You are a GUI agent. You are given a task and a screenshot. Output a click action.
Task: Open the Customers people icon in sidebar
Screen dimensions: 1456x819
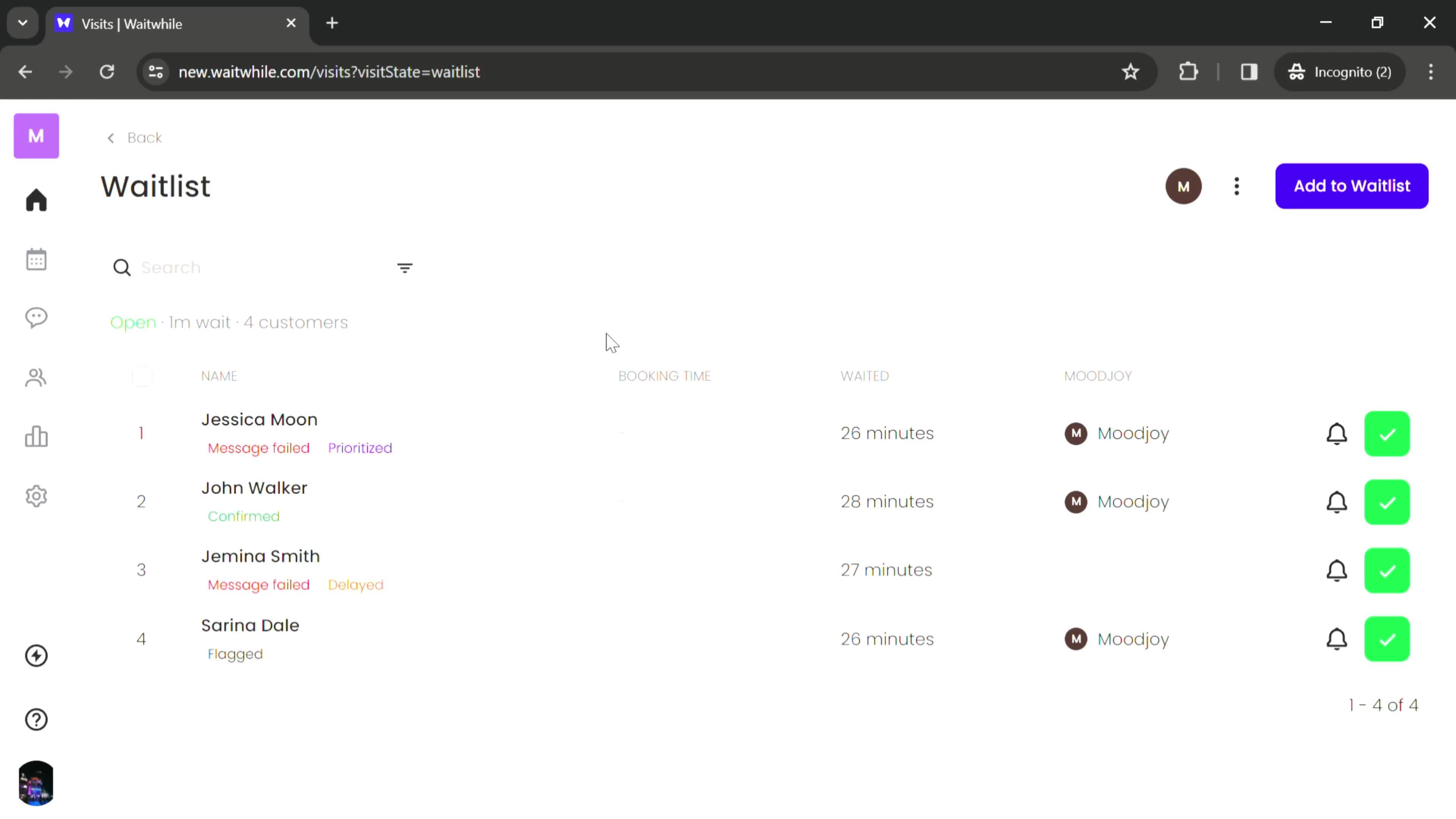36,378
